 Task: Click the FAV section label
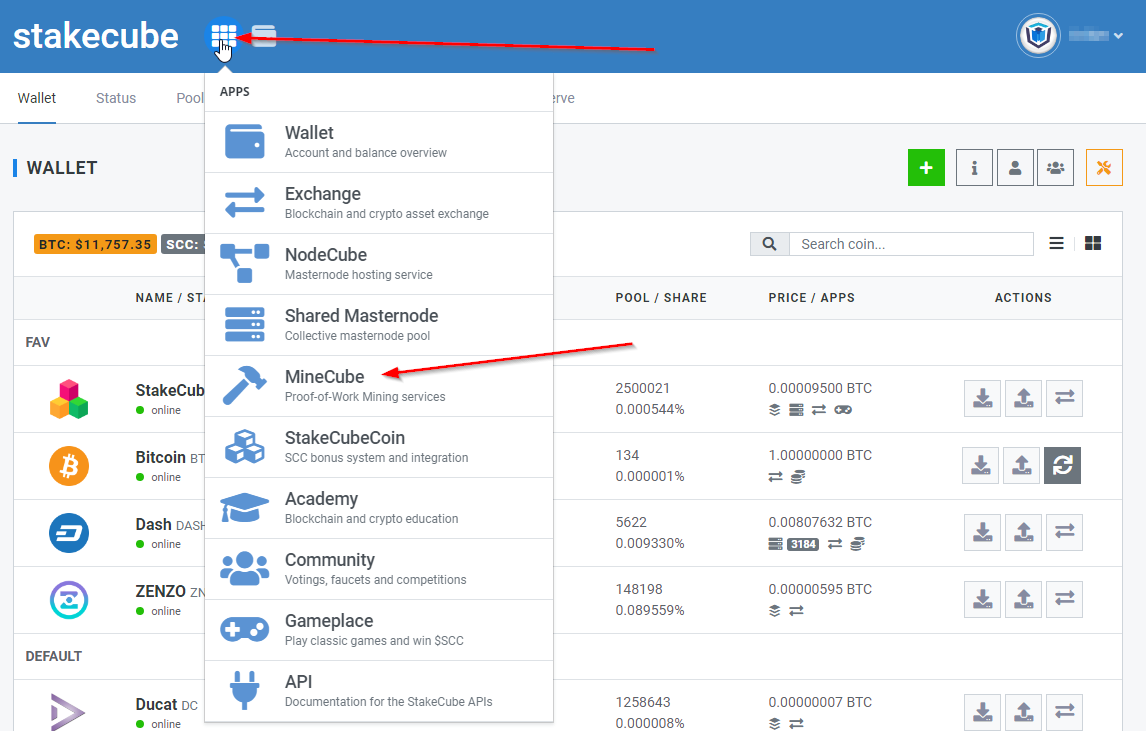click(37, 342)
